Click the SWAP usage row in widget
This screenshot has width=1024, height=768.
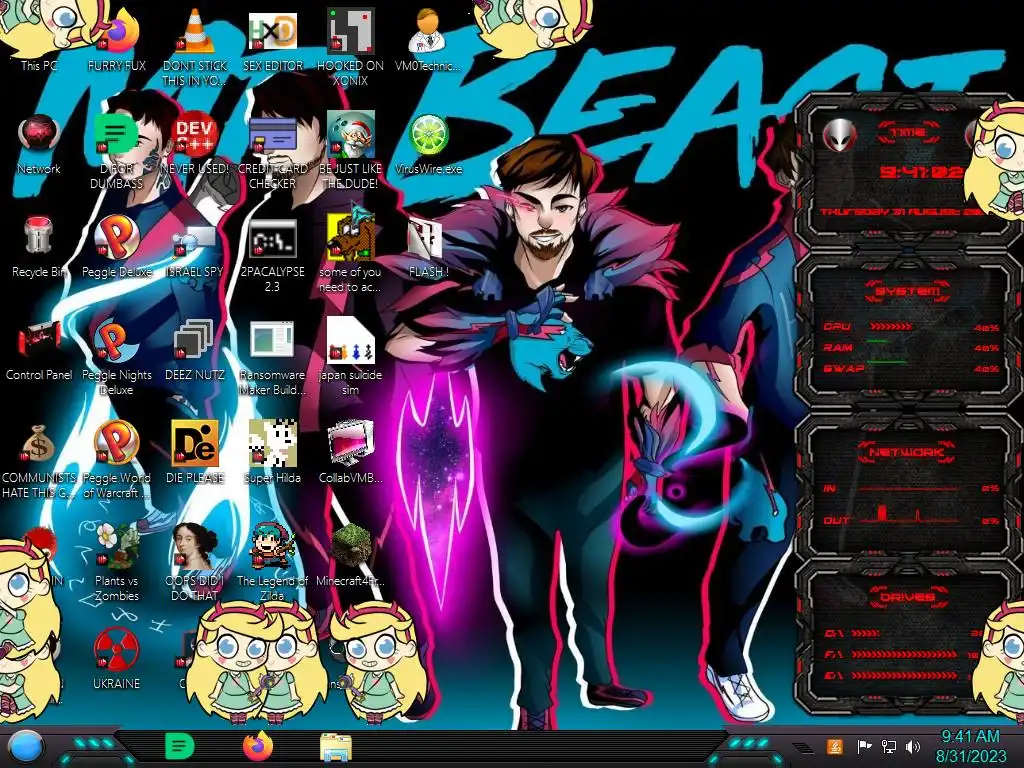[911, 369]
